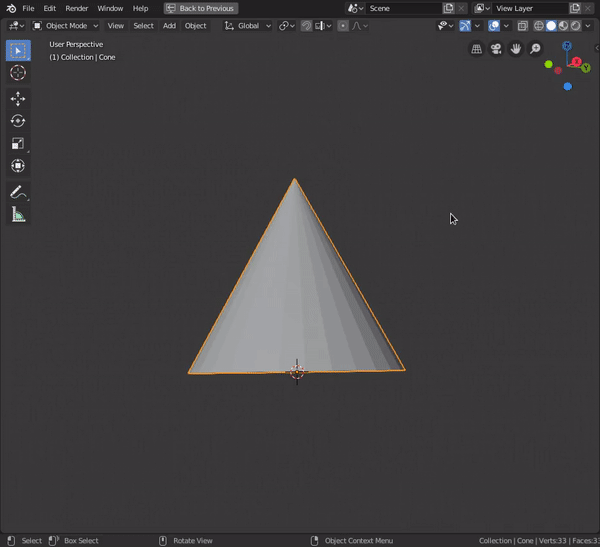Switch to rendered shading
The width and height of the screenshot is (600, 547).
coord(576,26)
